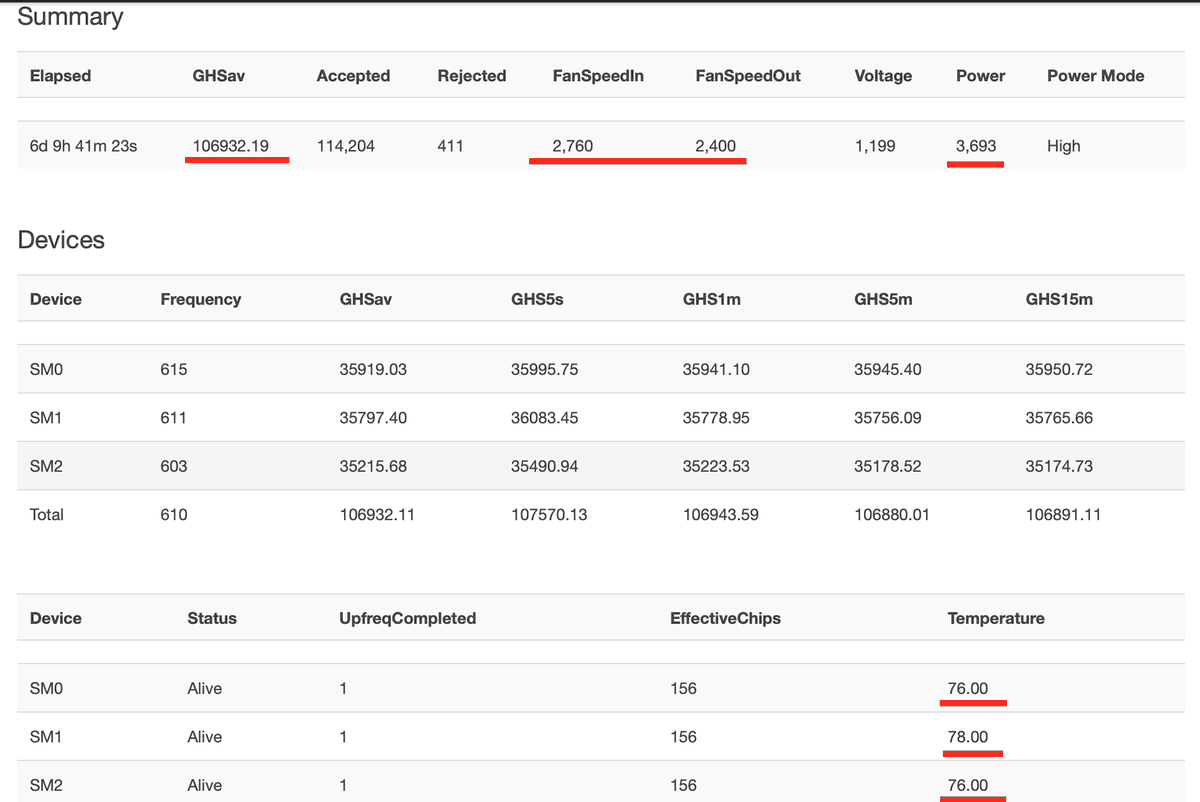The height and width of the screenshot is (802, 1200).
Task: Select accepted count 114,204
Action: (x=346, y=146)
